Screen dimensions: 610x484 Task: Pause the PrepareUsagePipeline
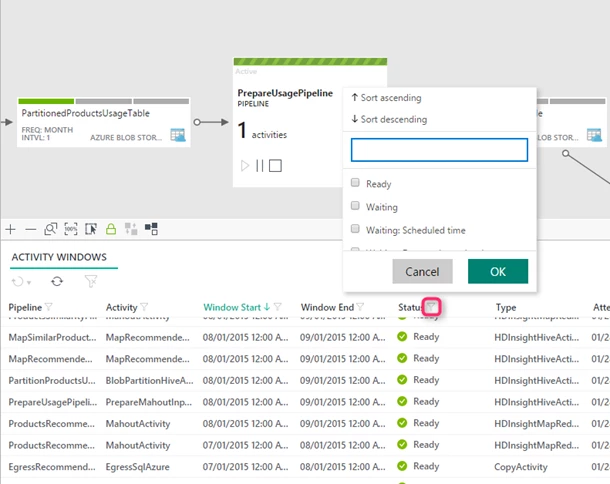click(x=259, y=166)
